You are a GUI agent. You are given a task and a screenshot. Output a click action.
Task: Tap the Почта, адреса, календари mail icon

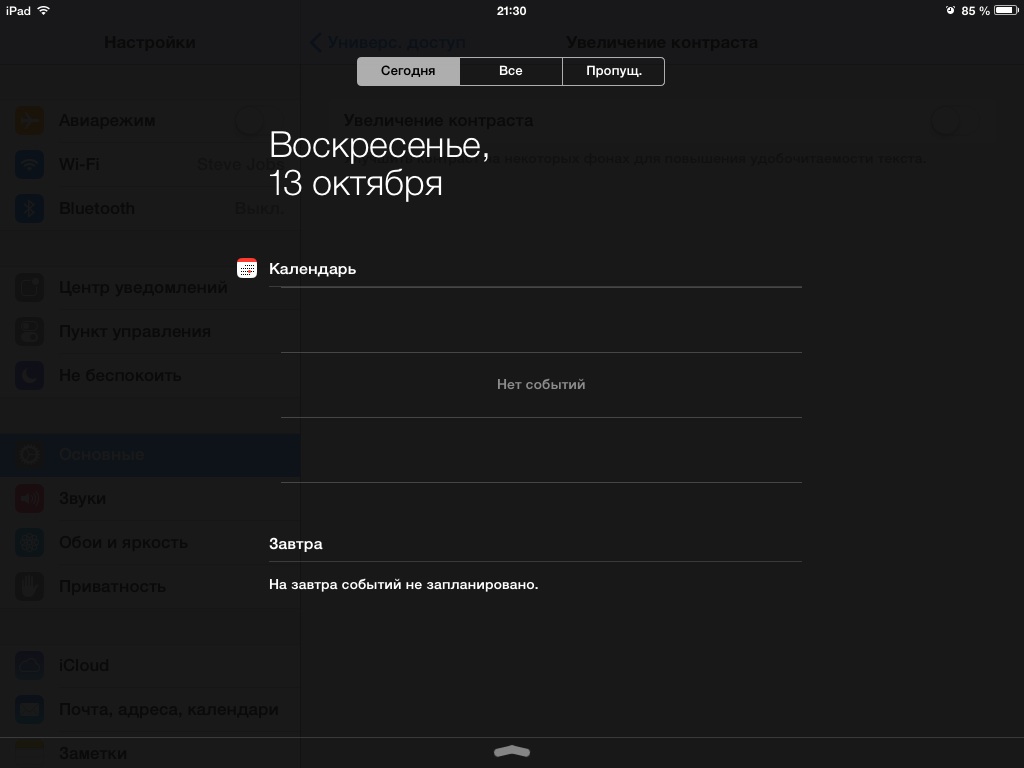coord(29,709)
